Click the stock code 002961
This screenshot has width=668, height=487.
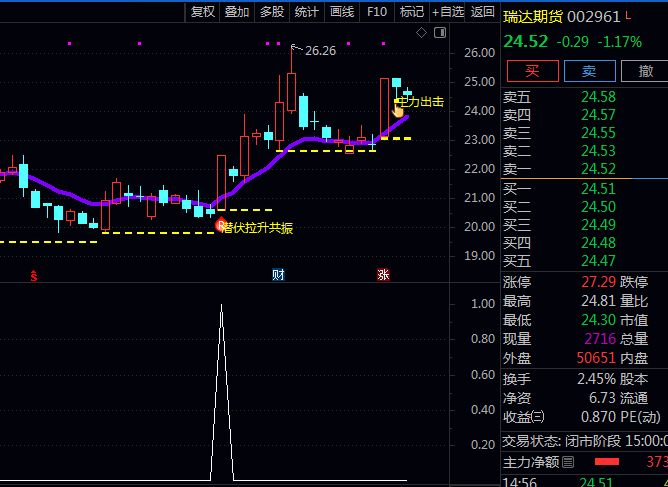[x=594, y=17]
